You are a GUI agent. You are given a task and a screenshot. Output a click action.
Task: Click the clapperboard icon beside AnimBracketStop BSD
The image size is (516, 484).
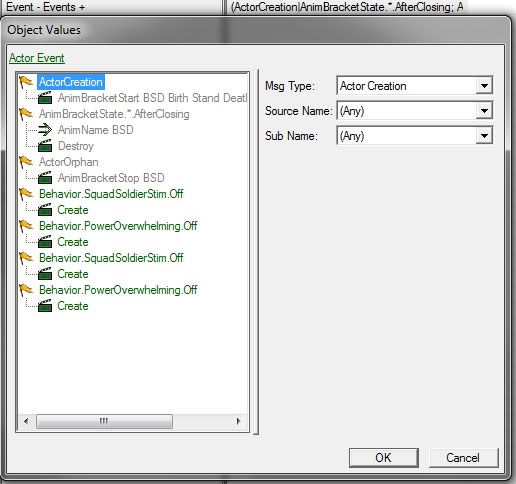45,178
